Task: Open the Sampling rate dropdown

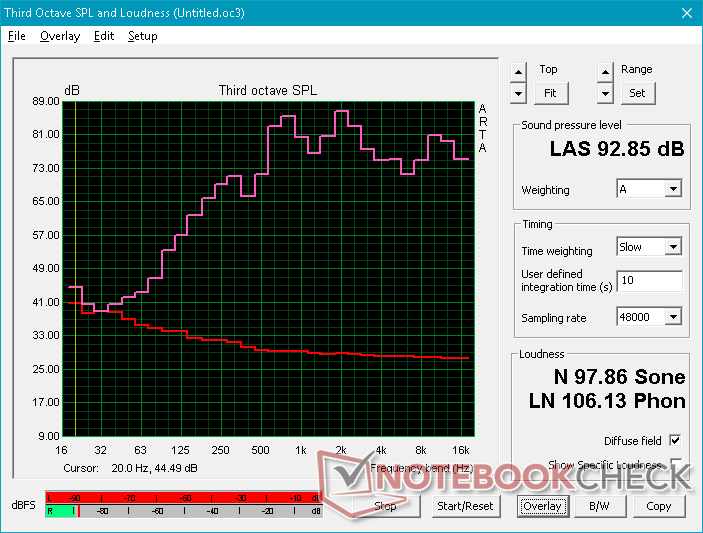Action: (x=673, y=317)
